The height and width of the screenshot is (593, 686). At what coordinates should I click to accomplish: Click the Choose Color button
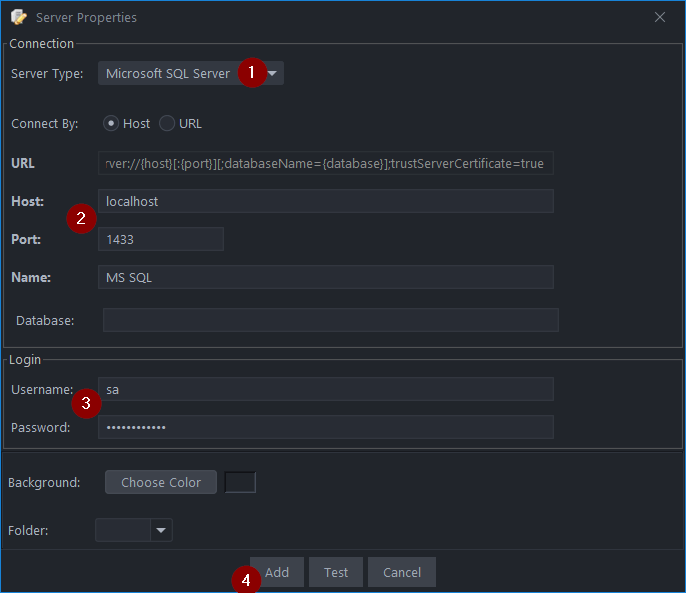[161, 482]
